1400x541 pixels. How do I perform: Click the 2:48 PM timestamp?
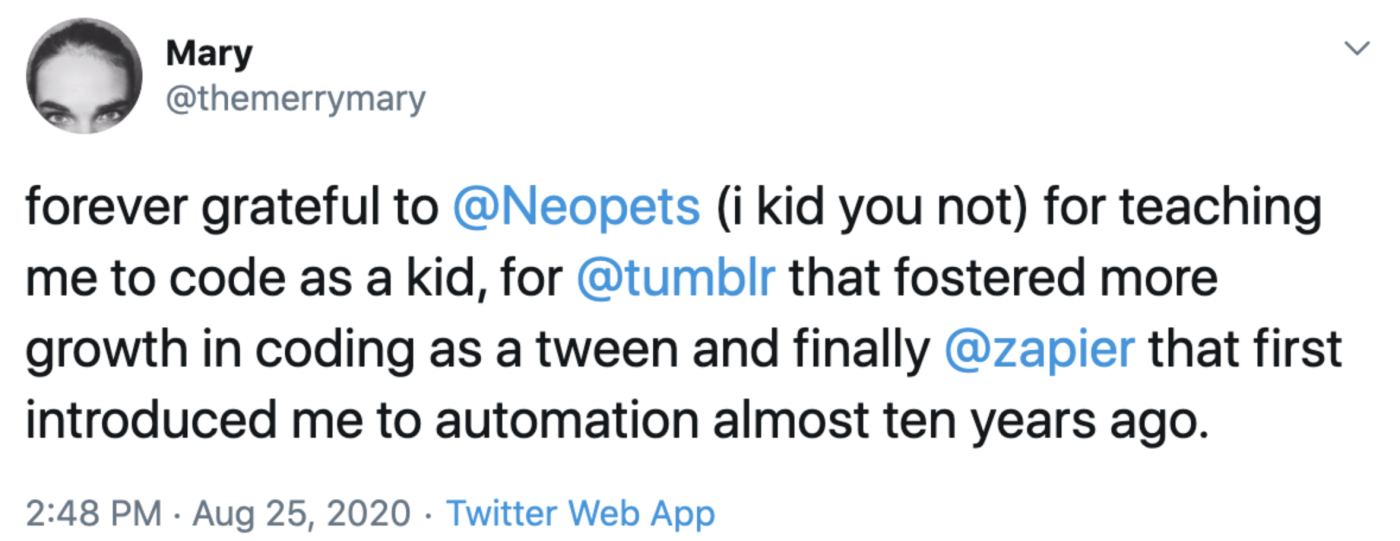coord(92,514)
